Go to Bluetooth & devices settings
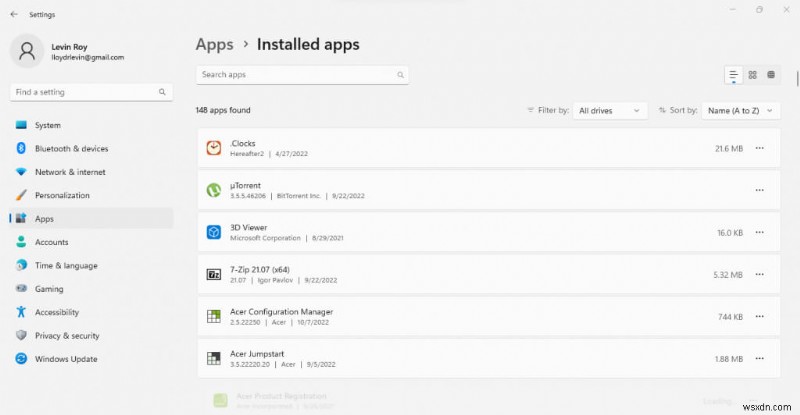Screen dimensions: 800x415 coord(91,149)
